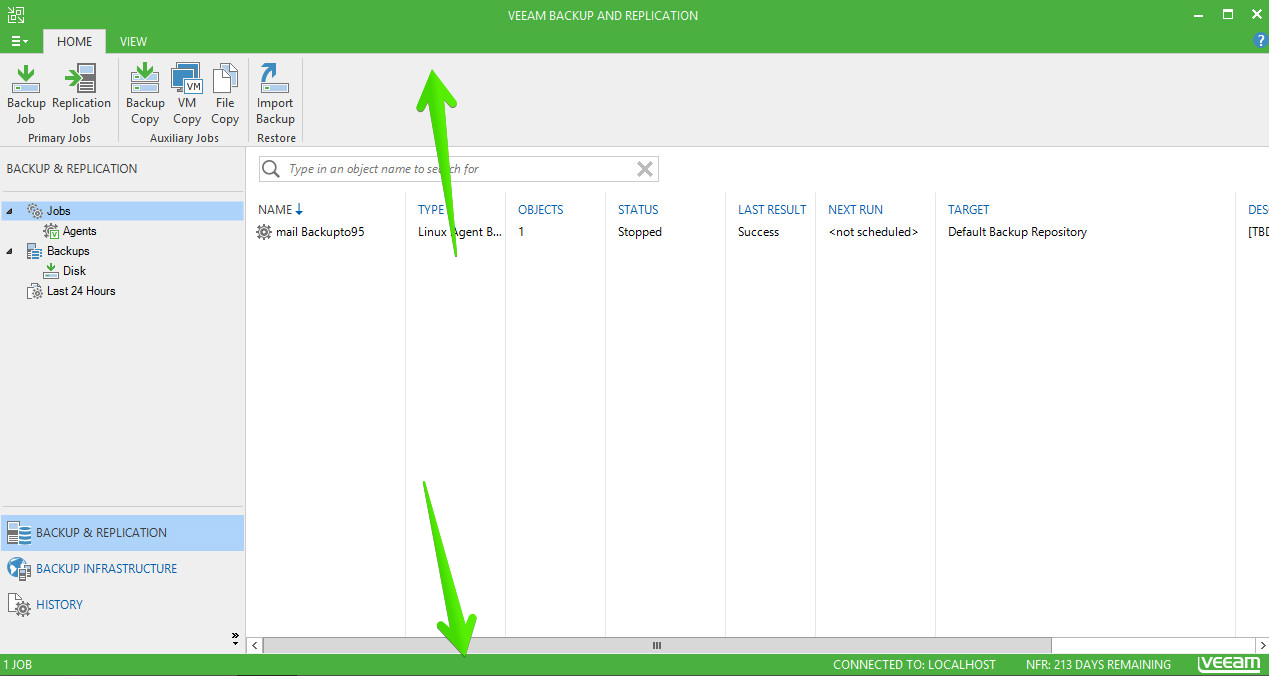Switch to the VIEW ribbon tab
The image size is (1269, 676).
pos(133,41)
